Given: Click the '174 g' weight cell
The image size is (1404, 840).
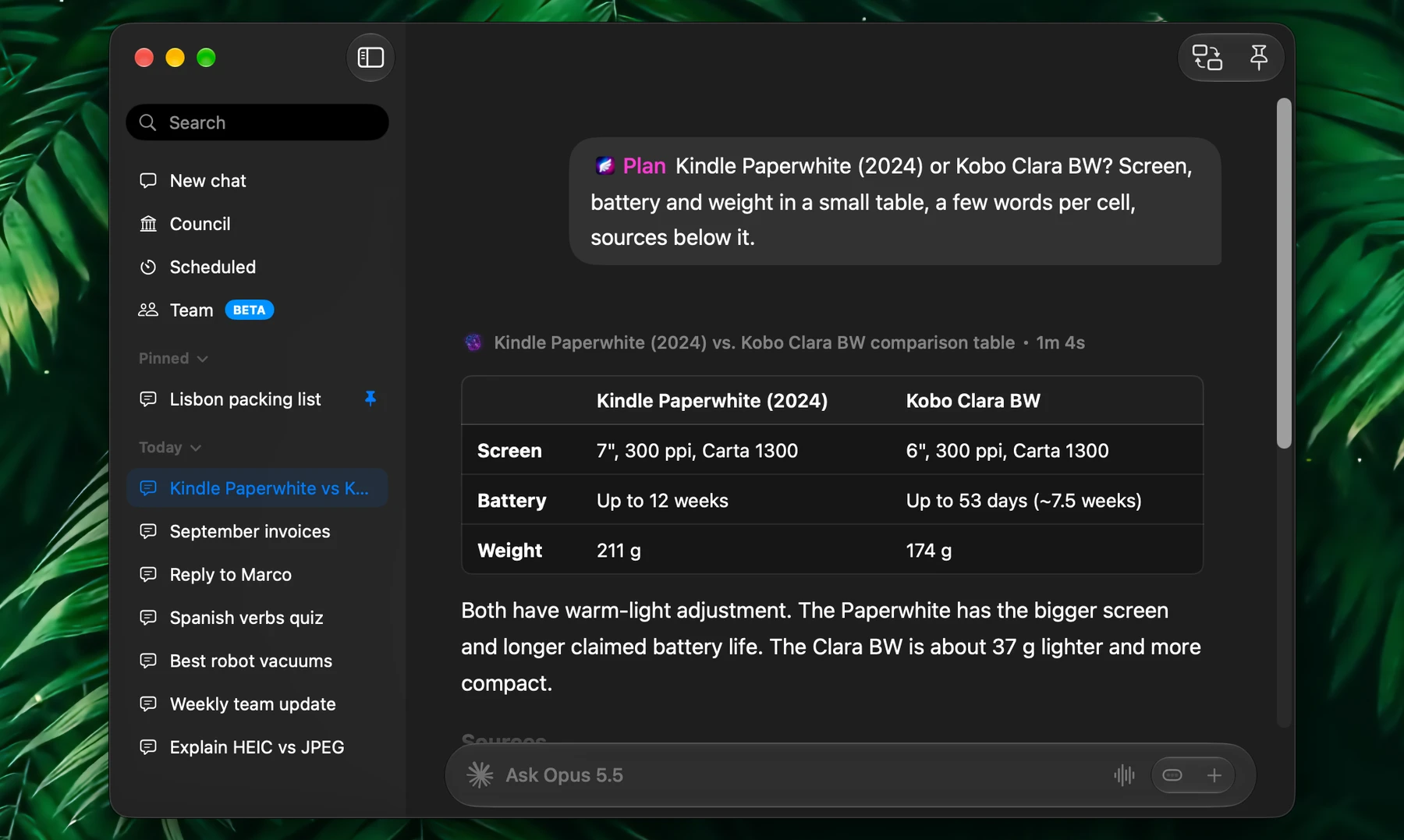Looking at the screenshot, I should (928, 550).
